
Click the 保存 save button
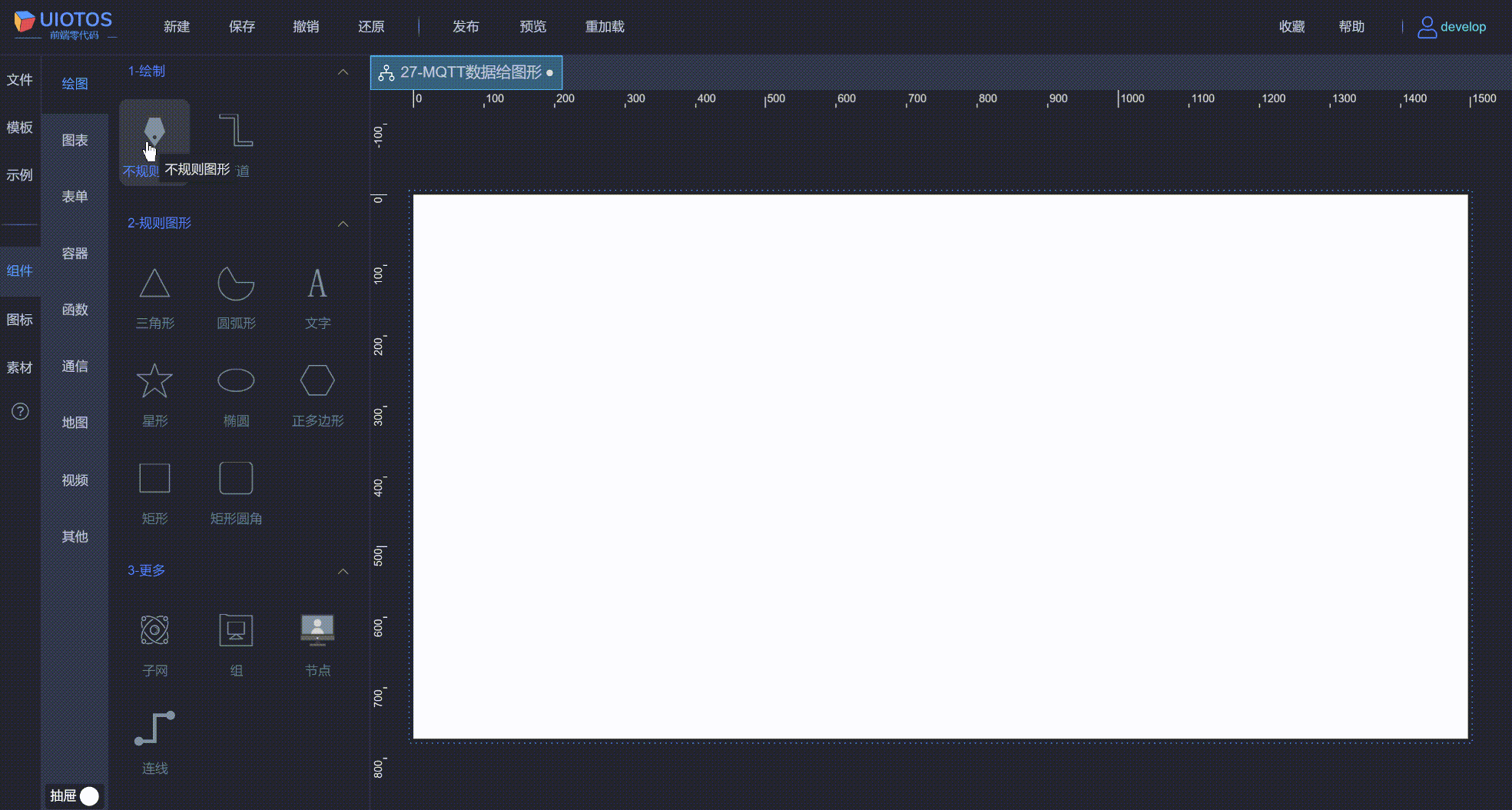pos(241,26)
